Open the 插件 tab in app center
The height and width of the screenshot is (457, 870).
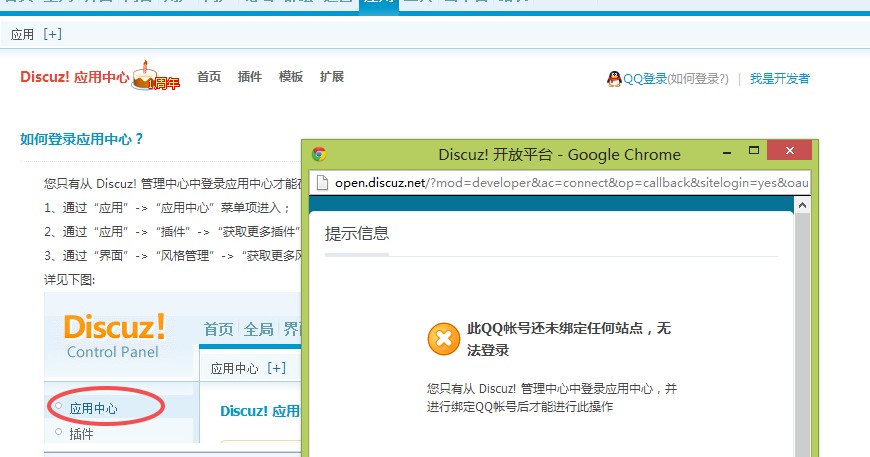tap(250, 77)
